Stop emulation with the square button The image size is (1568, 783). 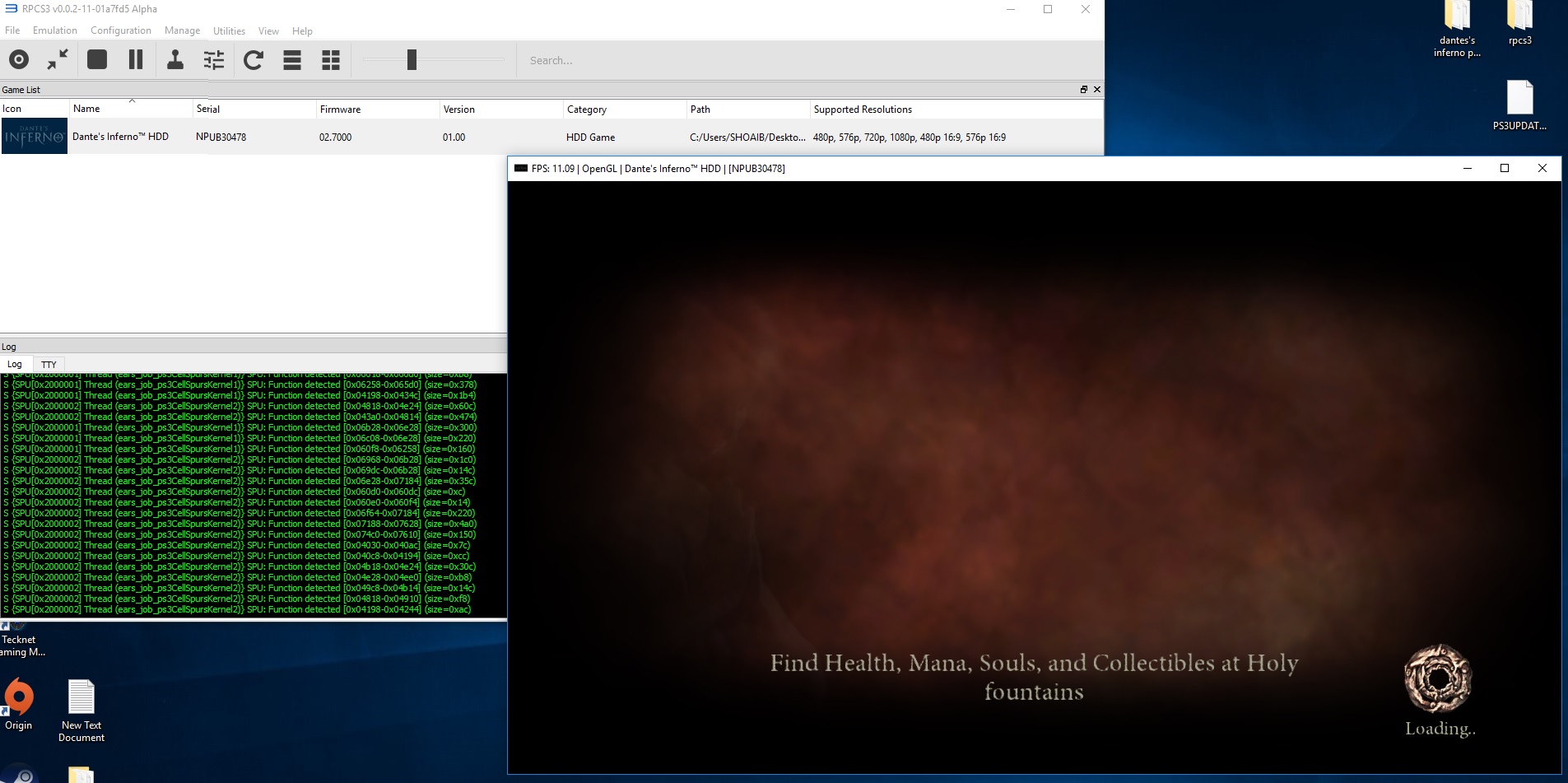coord(97,60)
